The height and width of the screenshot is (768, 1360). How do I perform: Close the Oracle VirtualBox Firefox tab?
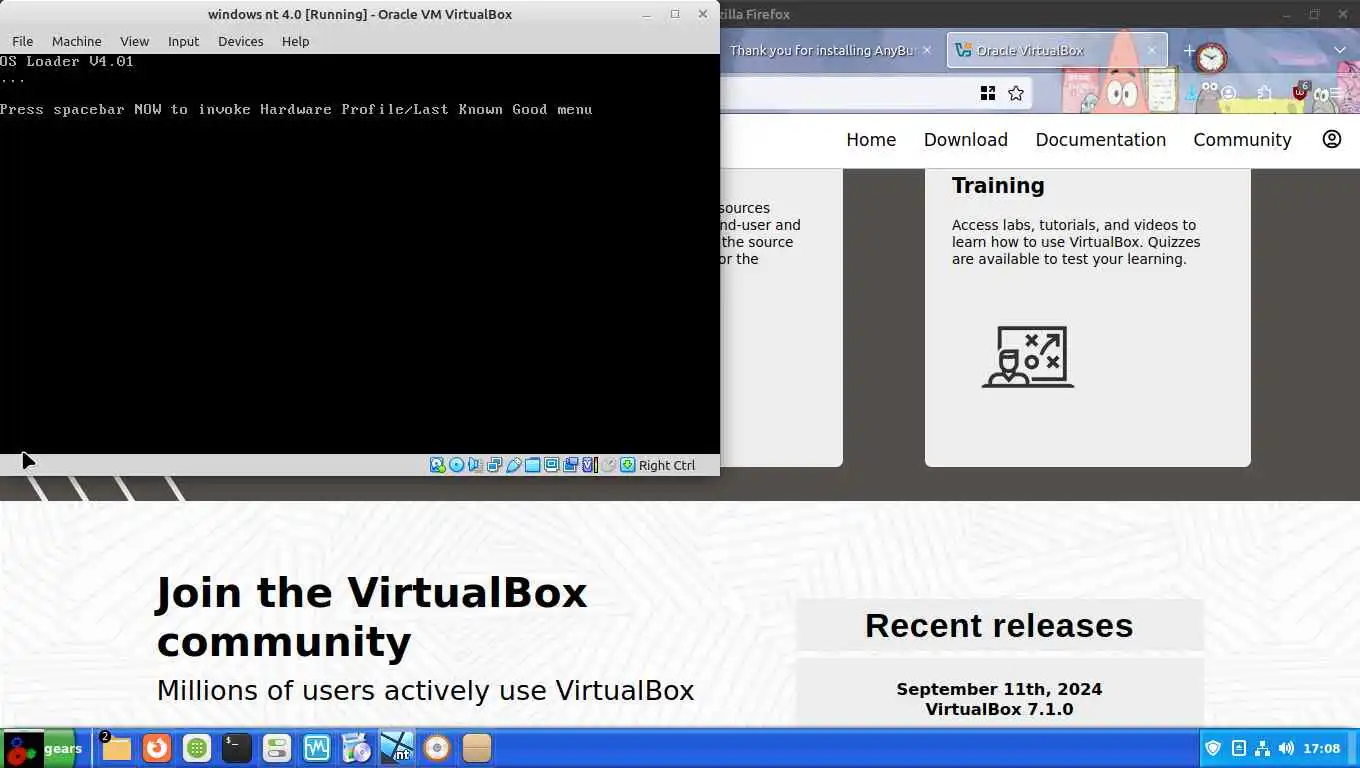coord(1151,50)
